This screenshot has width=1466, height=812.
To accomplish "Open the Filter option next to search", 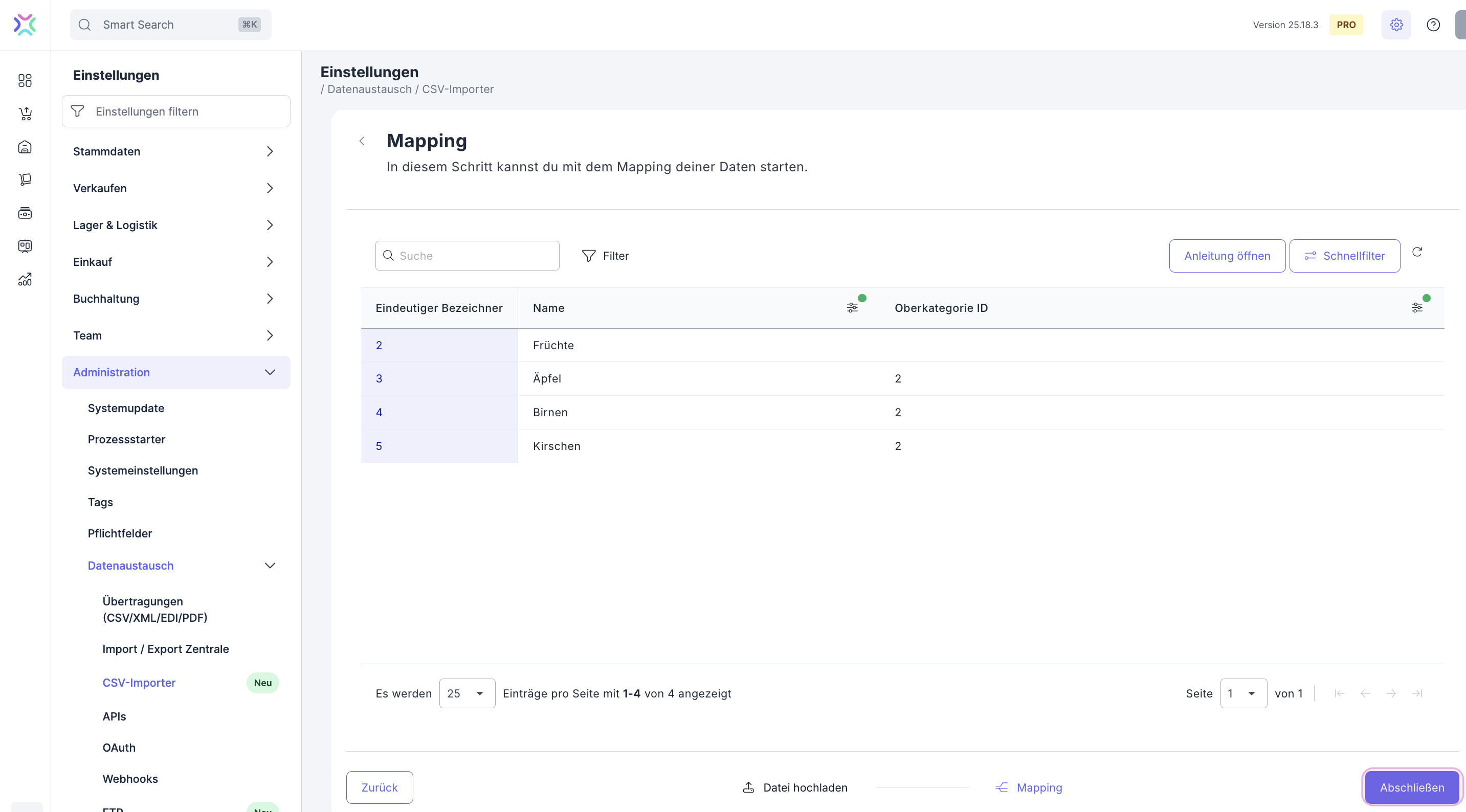I will [605, 256].
